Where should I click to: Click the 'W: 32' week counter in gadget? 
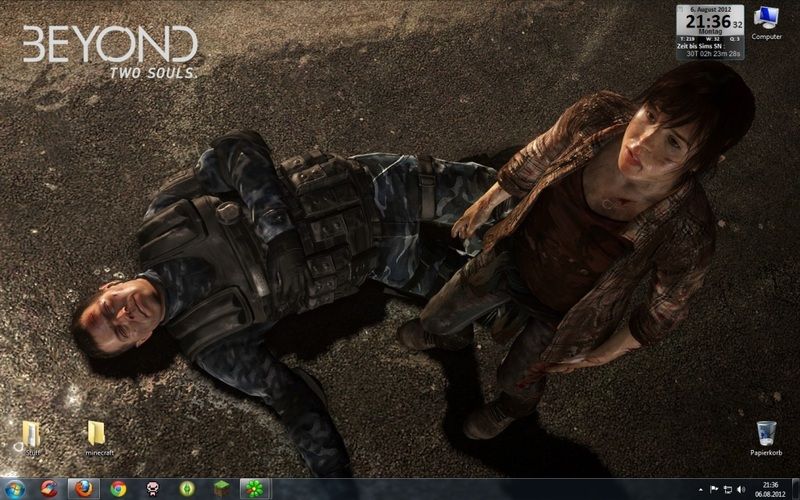[x=712, y=39]
